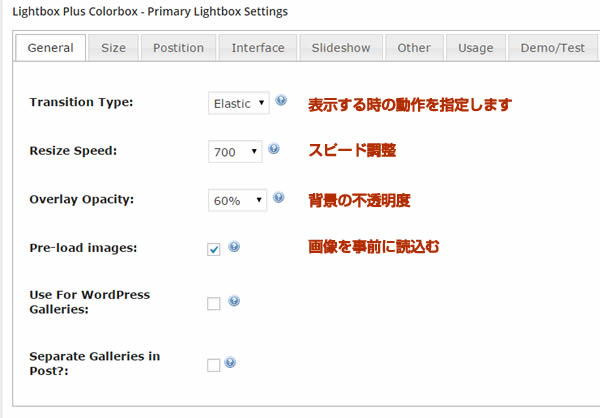Click the Resize Speed: label
Viewport: 600px width, 418px height.
pos(73,151)
